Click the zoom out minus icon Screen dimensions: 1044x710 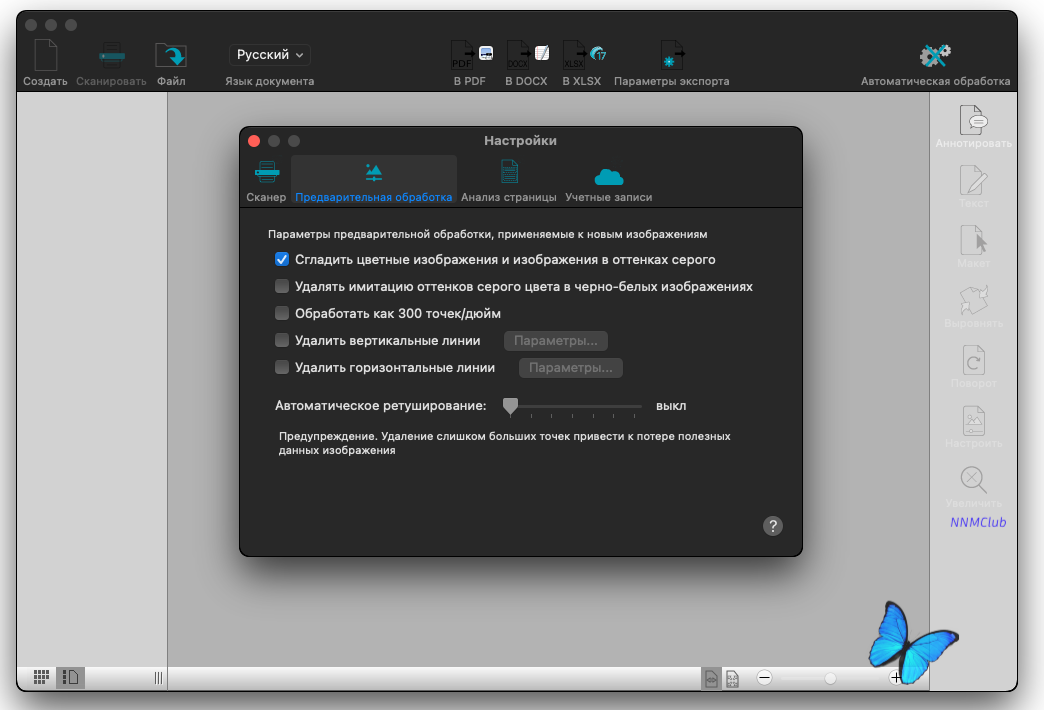764,678
